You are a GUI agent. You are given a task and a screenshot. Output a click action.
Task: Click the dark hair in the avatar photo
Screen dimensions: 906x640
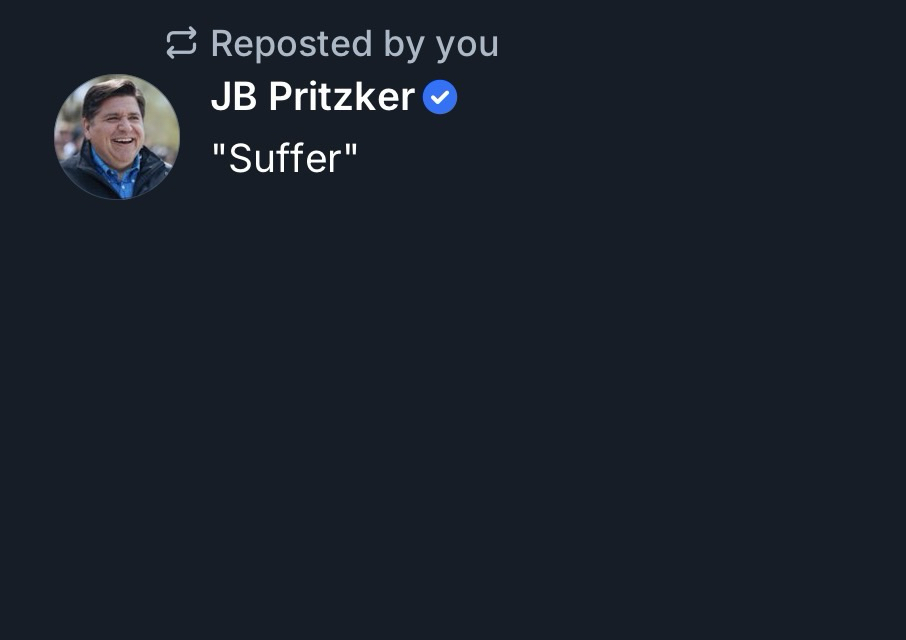point(111,91)
